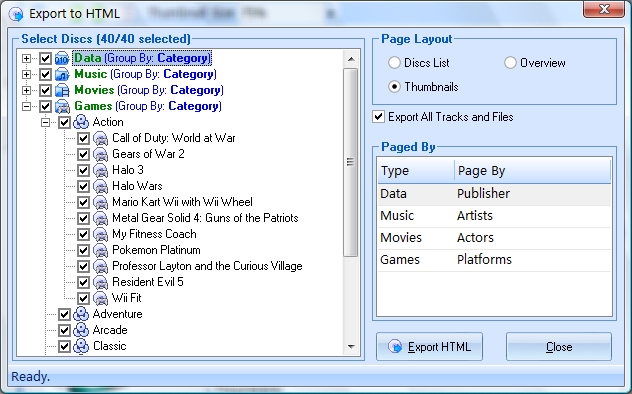Select the Classic category label
The image size is (632, 394).
110,346
